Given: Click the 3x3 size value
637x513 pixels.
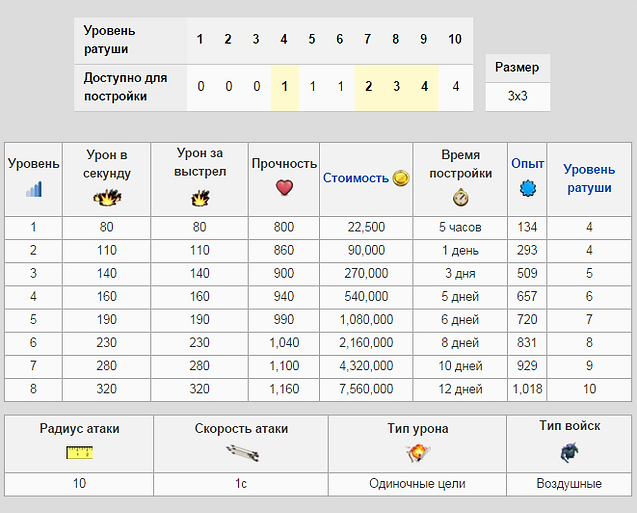Looking at the screenshot, I should (x=518, y=96).
